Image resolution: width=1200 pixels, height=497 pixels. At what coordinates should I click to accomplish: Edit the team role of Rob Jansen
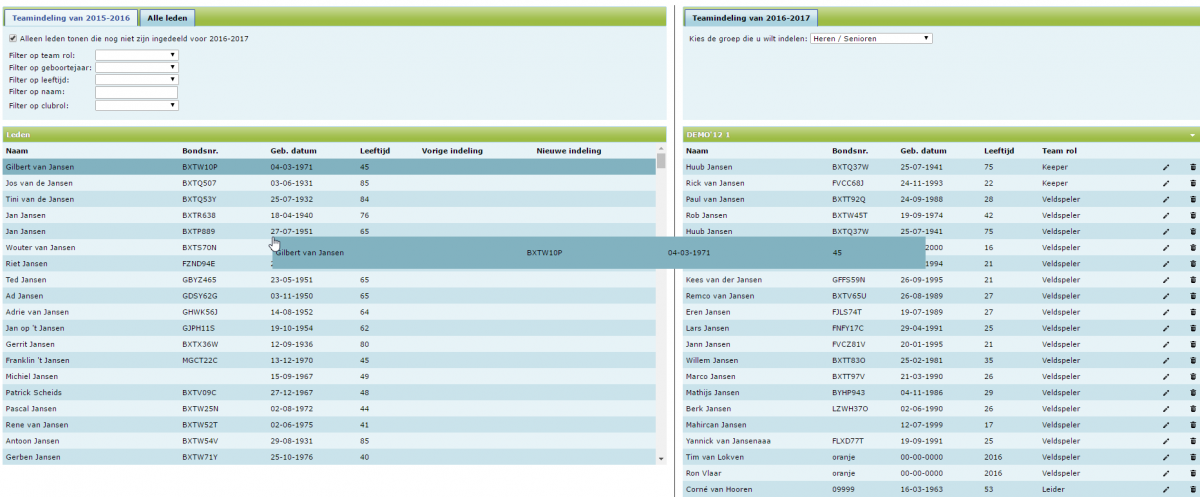coord(1165,215)
